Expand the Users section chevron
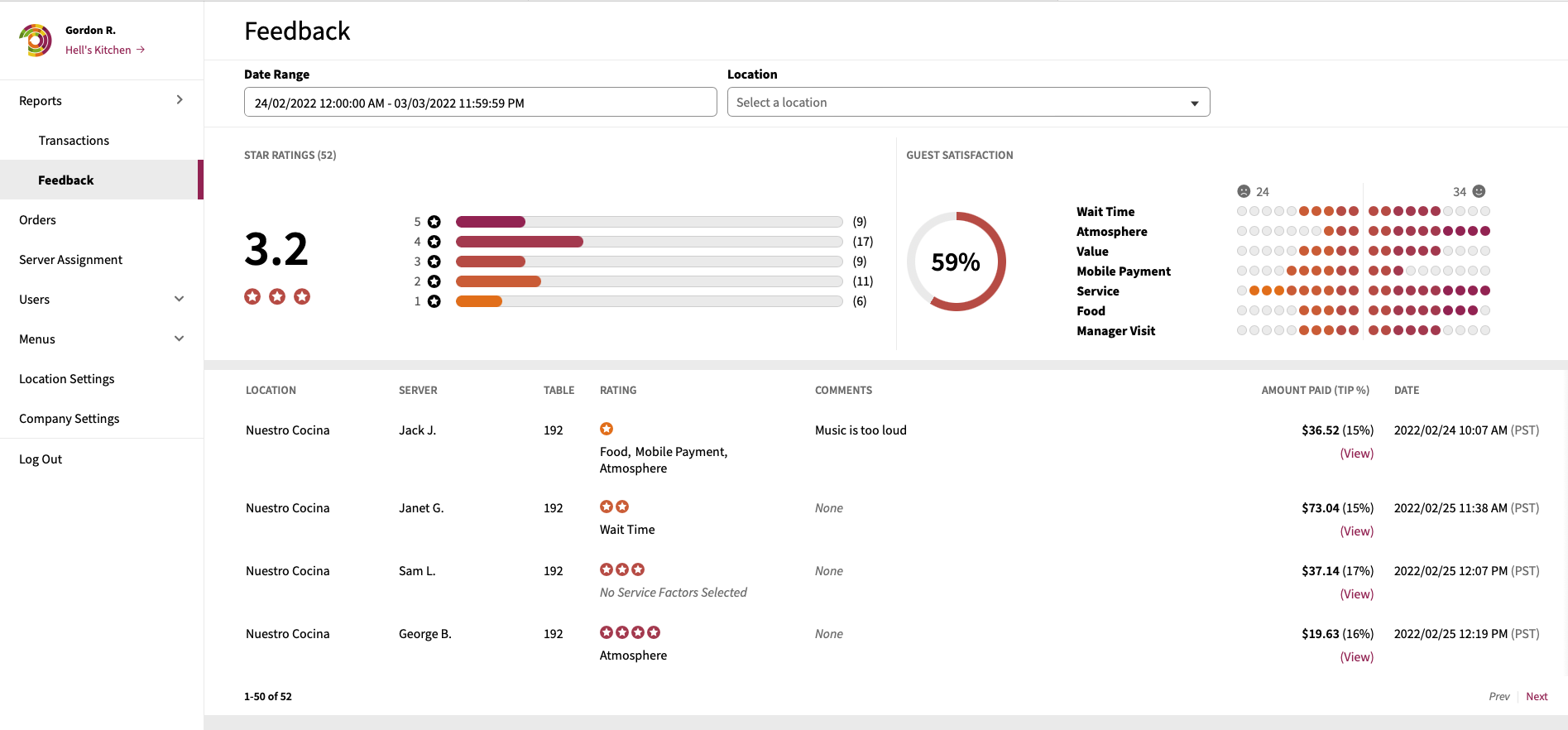Viewport: 1568px width, 730px height. (x=180, y=299)
